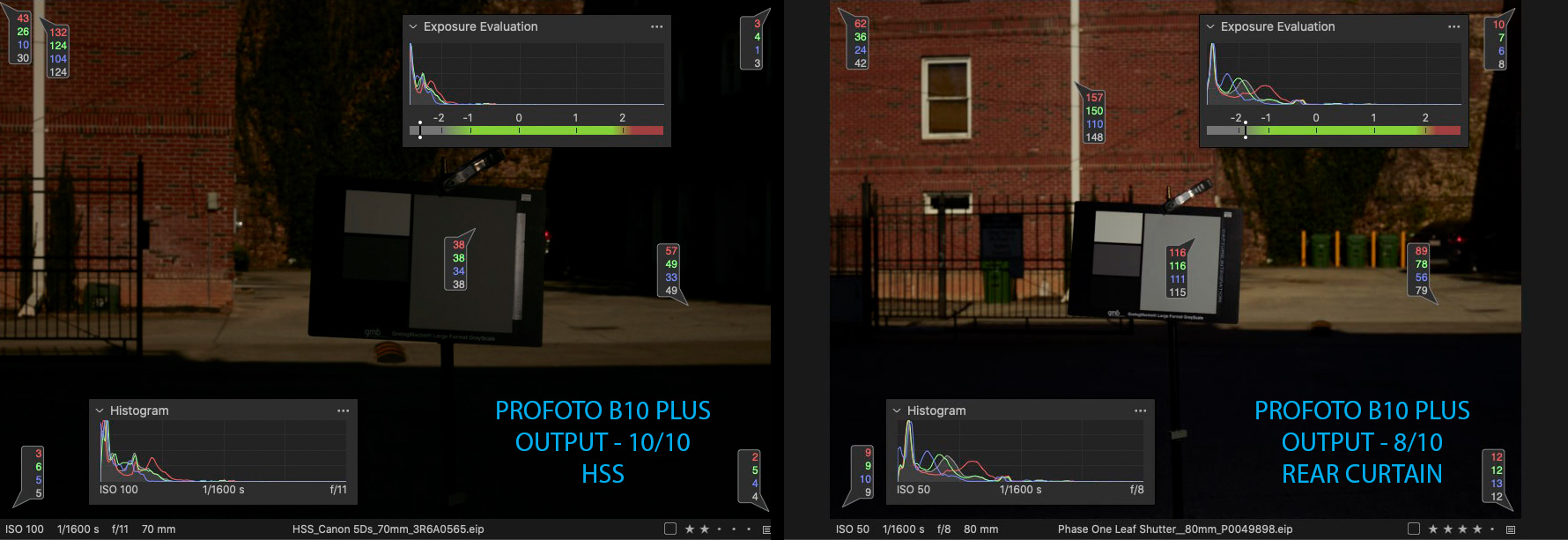Screen dimensions: 1568x540
Task: Click the left Exposure Evaluation histogram graph
Action: (x=536, y=73)
